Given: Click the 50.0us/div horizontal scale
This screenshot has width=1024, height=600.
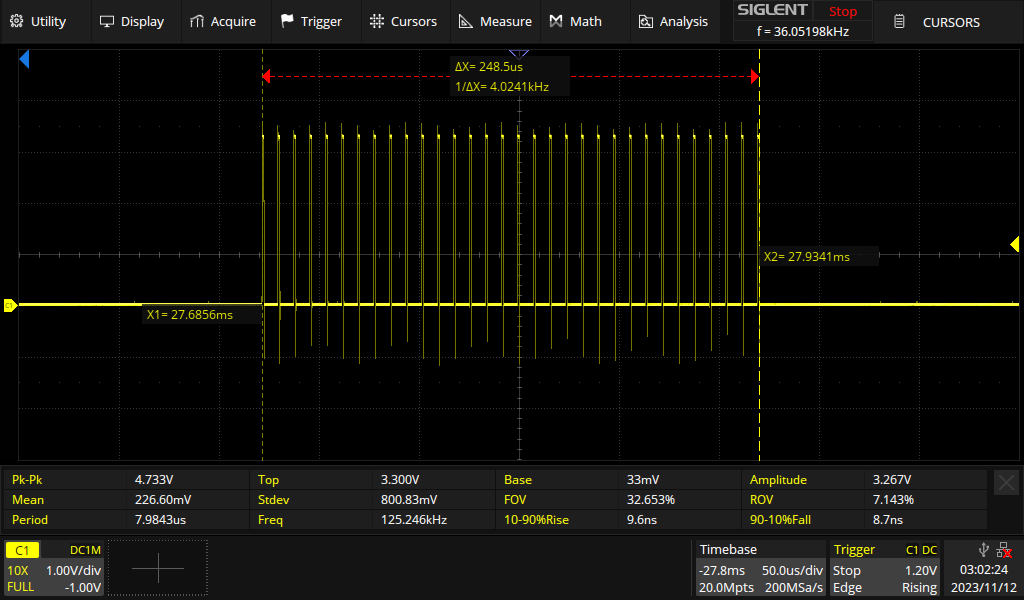Looking at the screenshot, I should pos(792,570).
